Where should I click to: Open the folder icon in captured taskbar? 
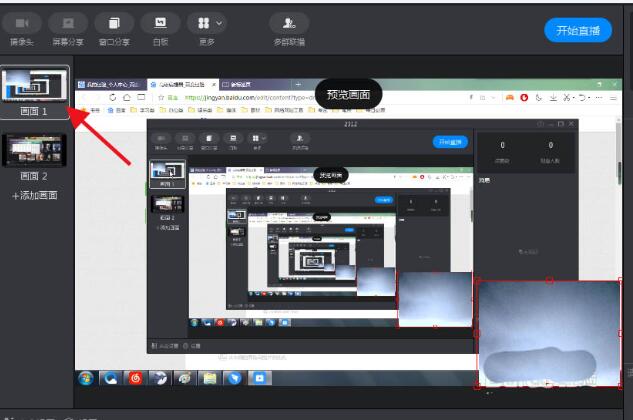210,380
